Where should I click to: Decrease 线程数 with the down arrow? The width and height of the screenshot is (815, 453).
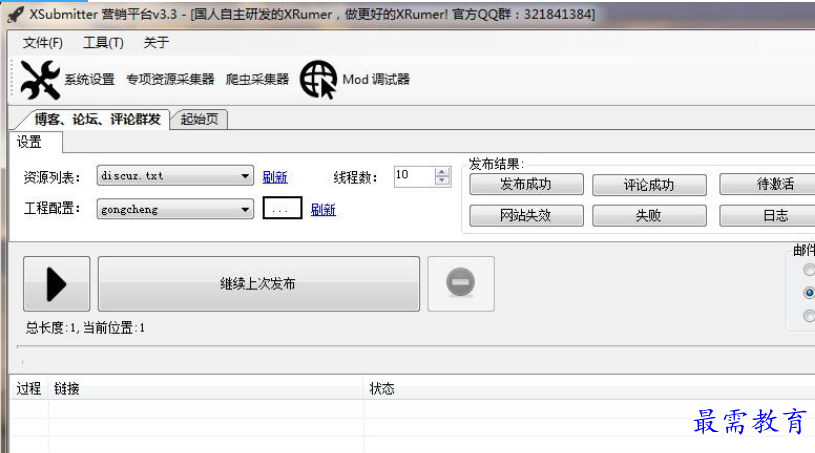(442, 180)
